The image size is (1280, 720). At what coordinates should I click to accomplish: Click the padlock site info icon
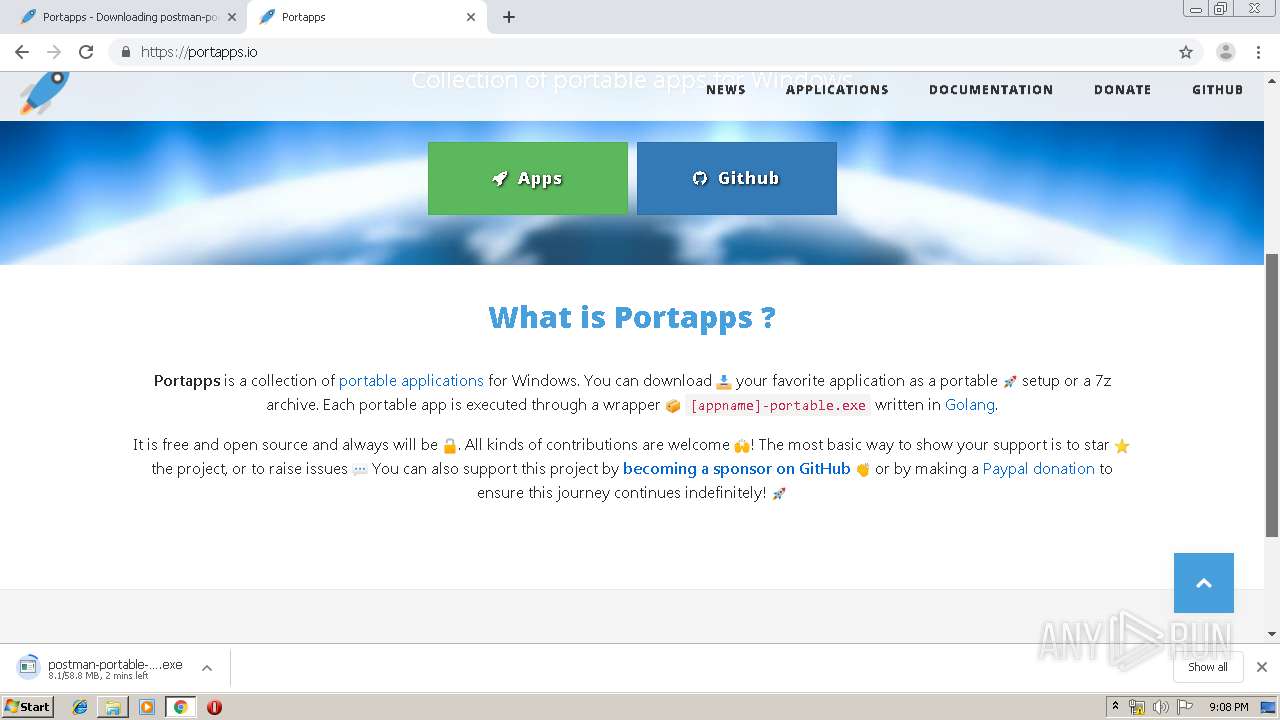125,52
